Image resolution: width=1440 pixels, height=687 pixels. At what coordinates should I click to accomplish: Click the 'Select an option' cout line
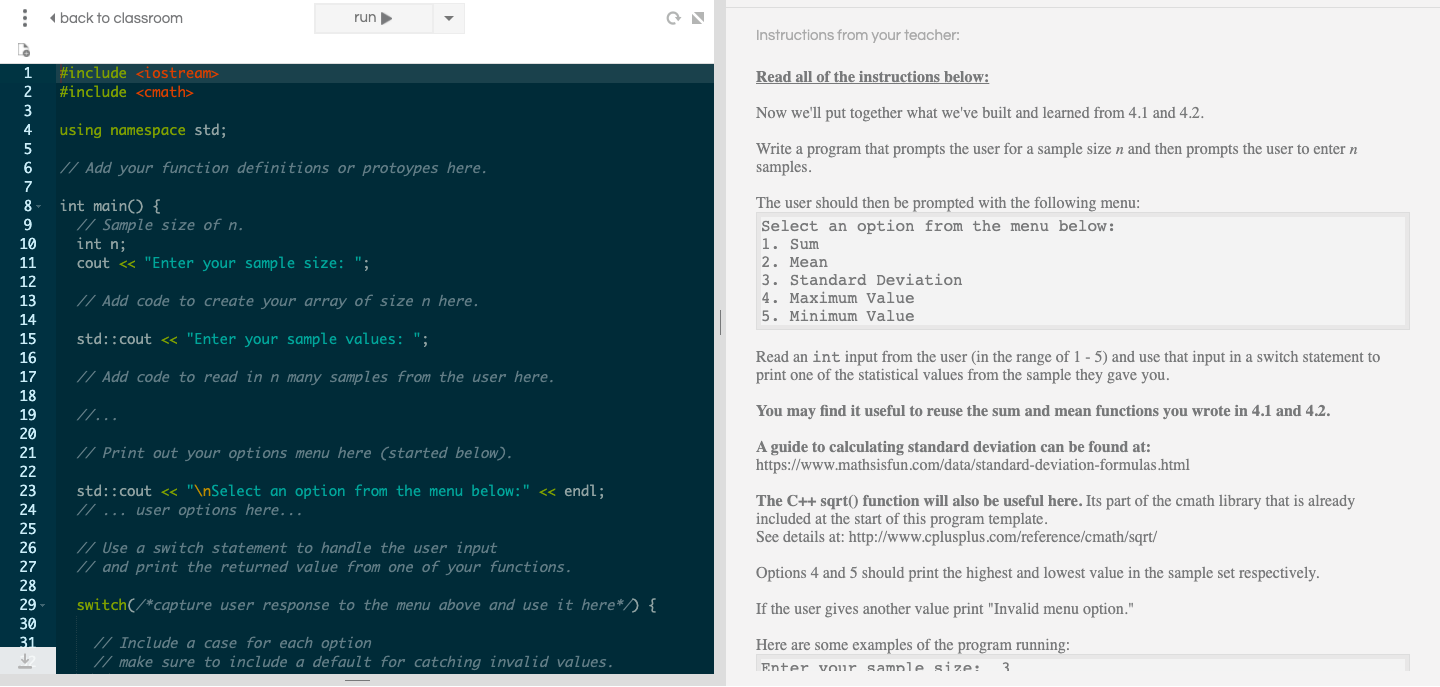[341, 491]
